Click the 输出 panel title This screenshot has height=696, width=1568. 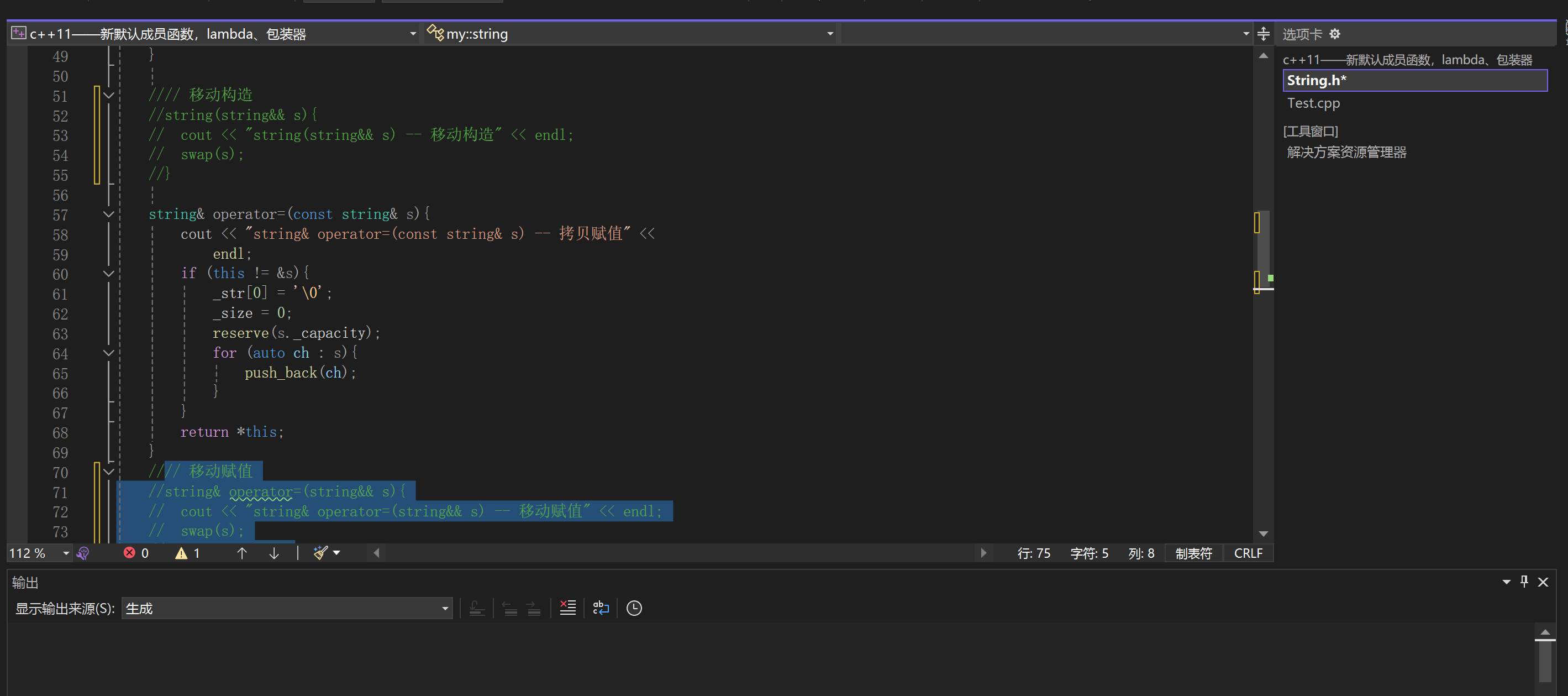25,583
